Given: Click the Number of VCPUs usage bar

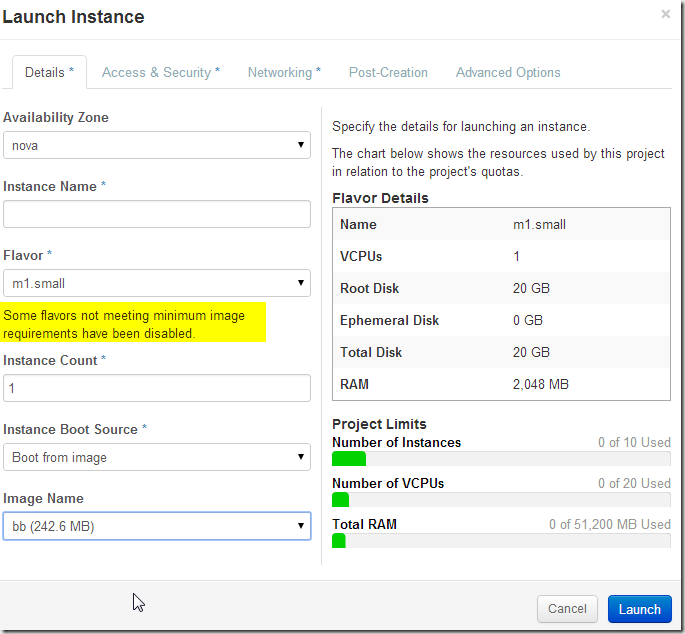Looking at the screenshot, I should coord(501,500).
